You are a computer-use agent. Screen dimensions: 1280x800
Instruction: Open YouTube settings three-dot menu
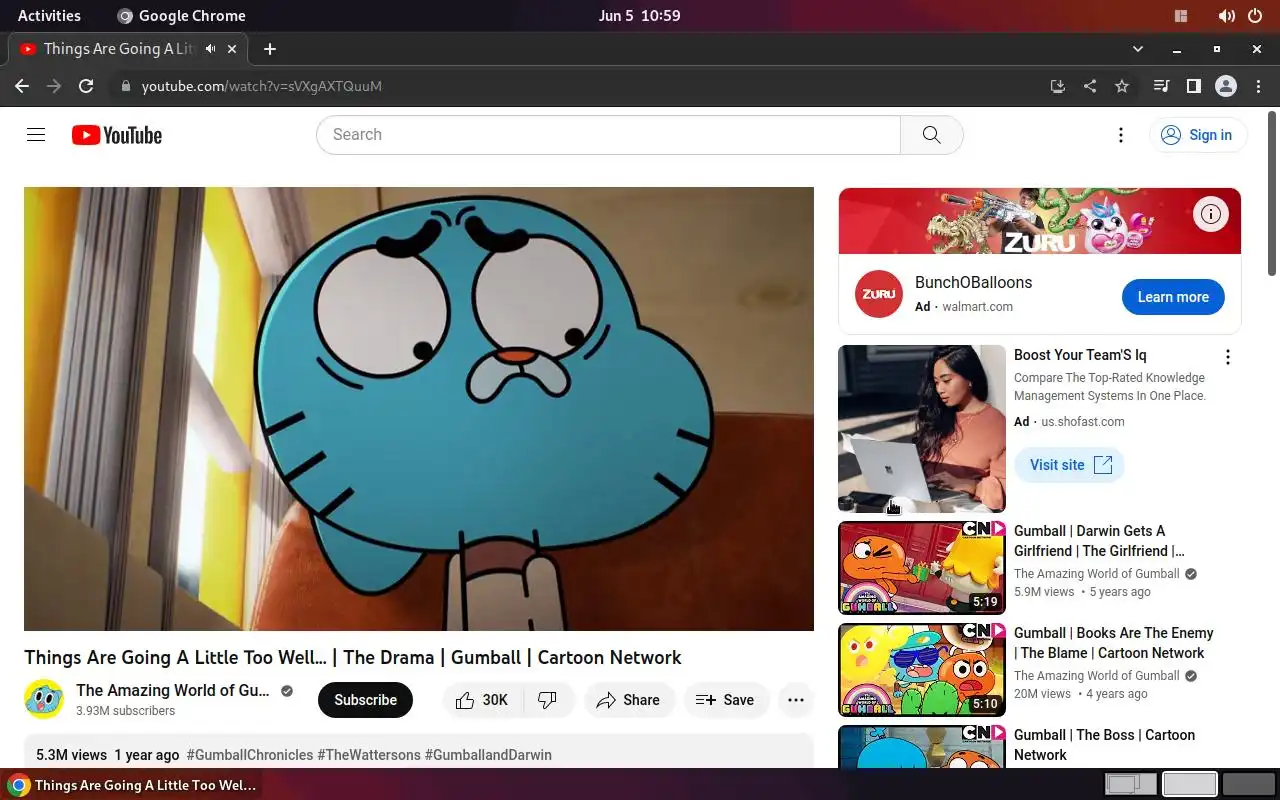pyautogui.click(x=1121, y=135)
